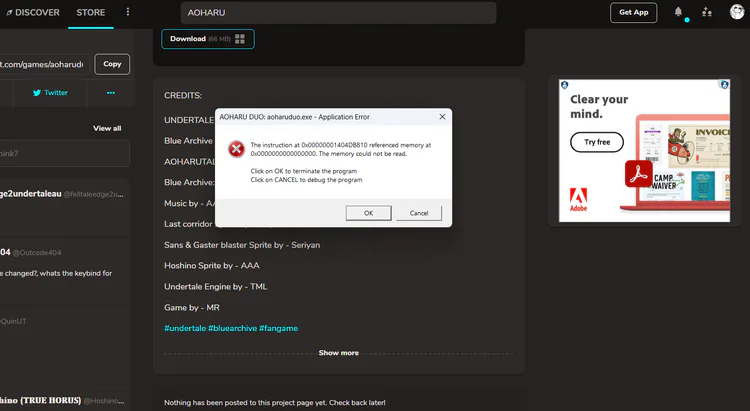Viewport: 750px width, 411px height.
Task: Click Try free in the Adobe ad
Action: [597, 142]
